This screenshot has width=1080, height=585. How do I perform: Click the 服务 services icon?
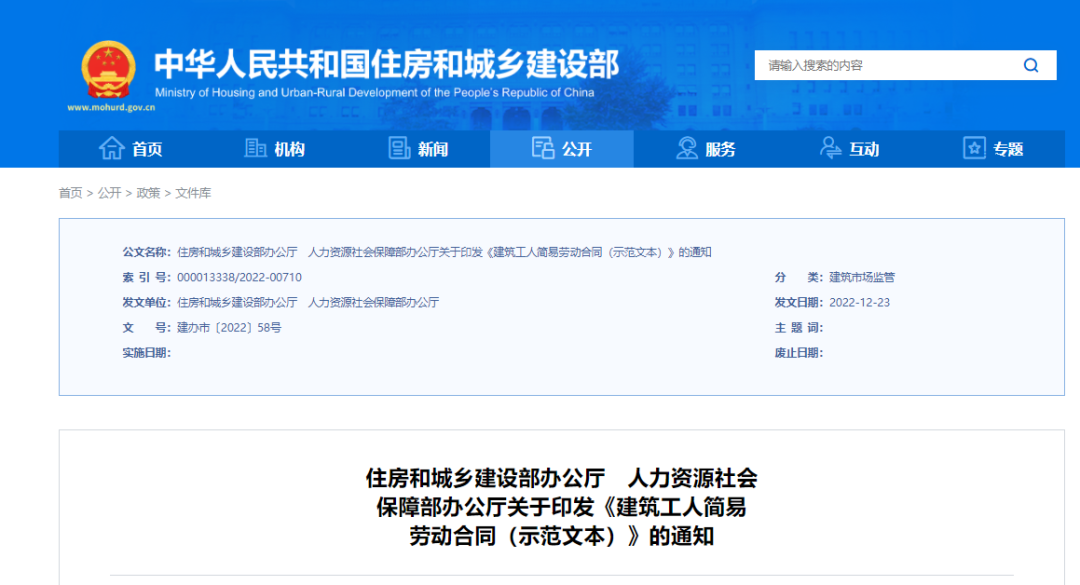pos(687,148)
